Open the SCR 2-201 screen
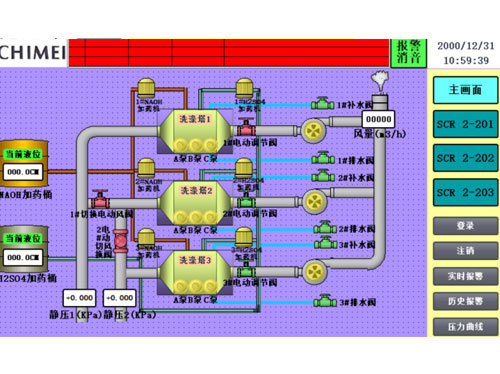 pos(465,124)
